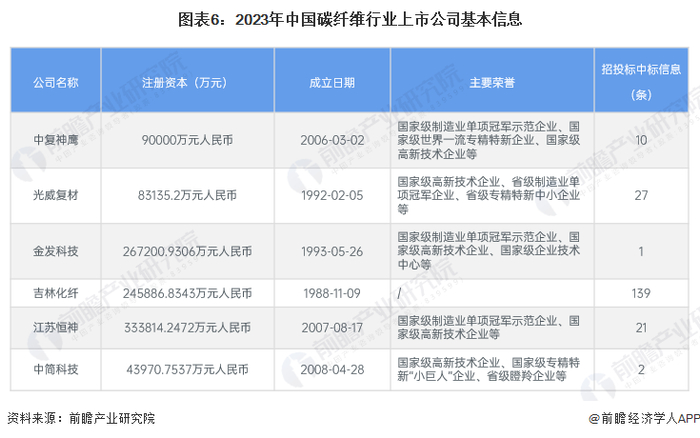This screenshot has height=438, width=700.
Task: Click the capital cell '83135.2万元人民币'
Action: (188, 196)
